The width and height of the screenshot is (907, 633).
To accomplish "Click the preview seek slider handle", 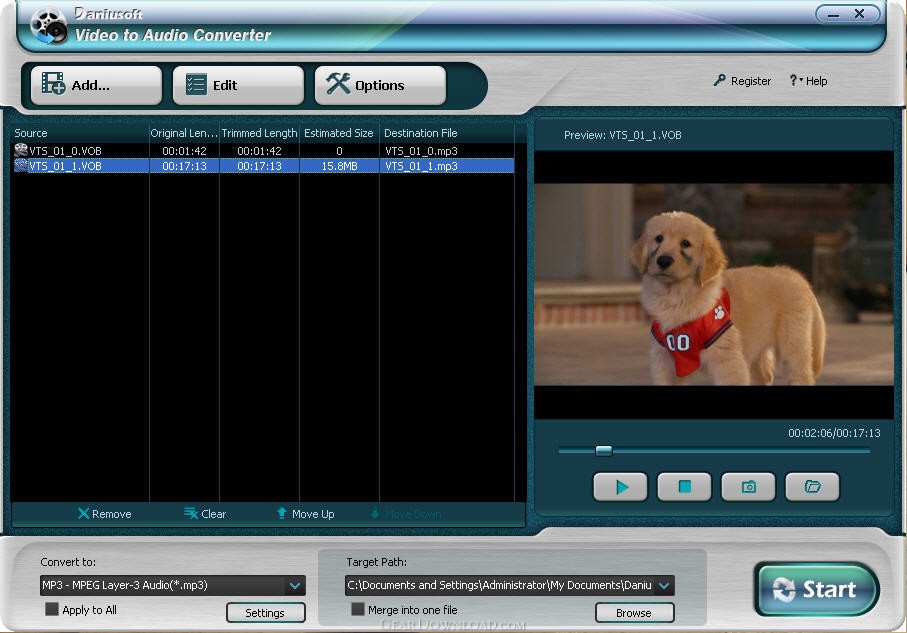I will tap(603, 451).
